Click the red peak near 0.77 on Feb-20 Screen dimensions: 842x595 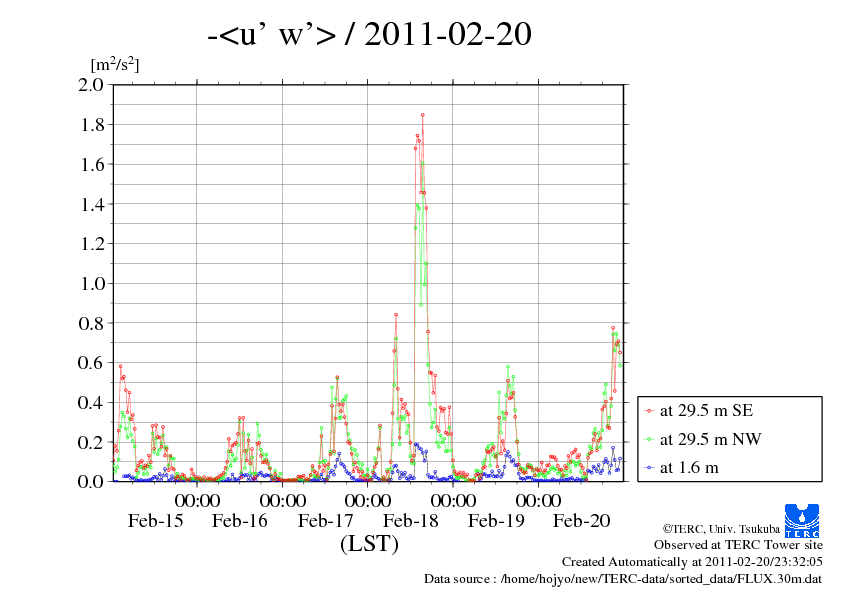tap(613, 328)
